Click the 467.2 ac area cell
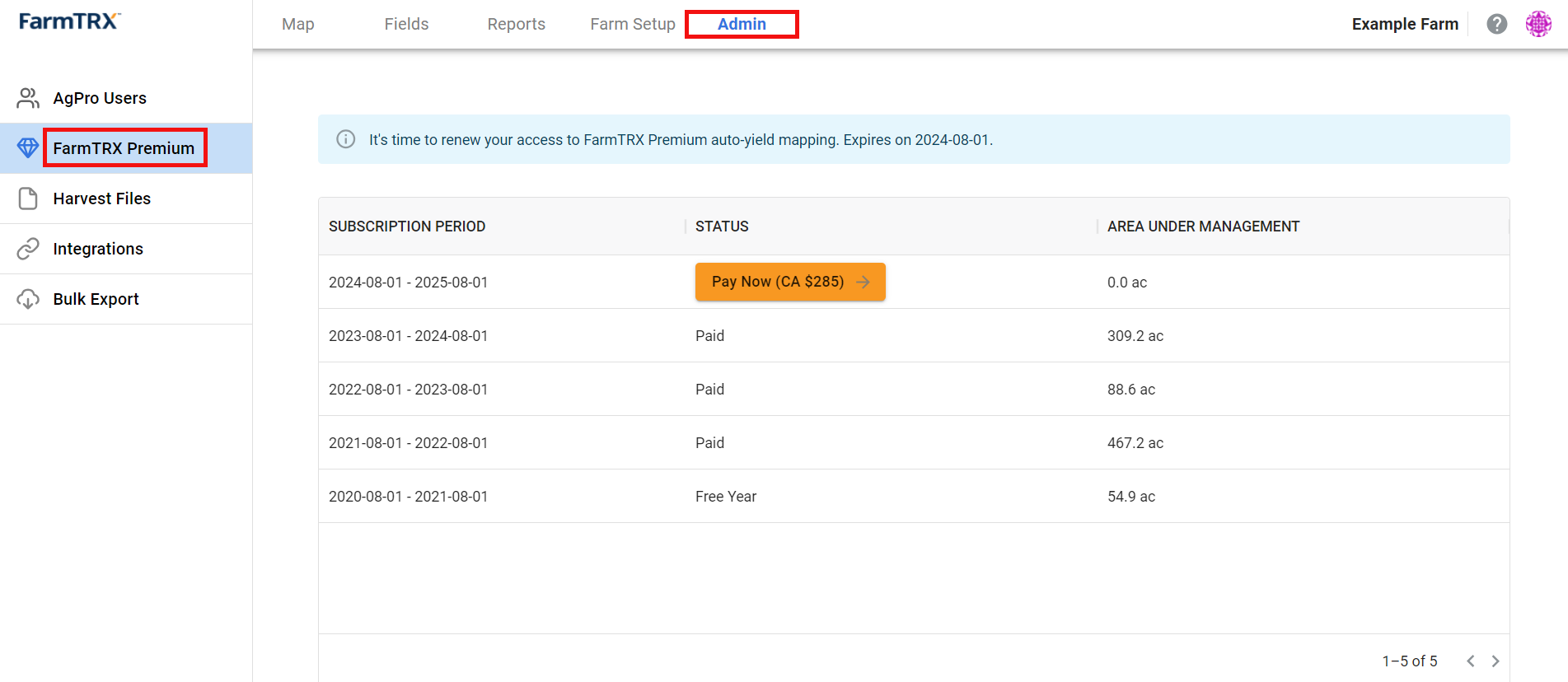Screen dimensions: 1568x682 [1135, 442]
